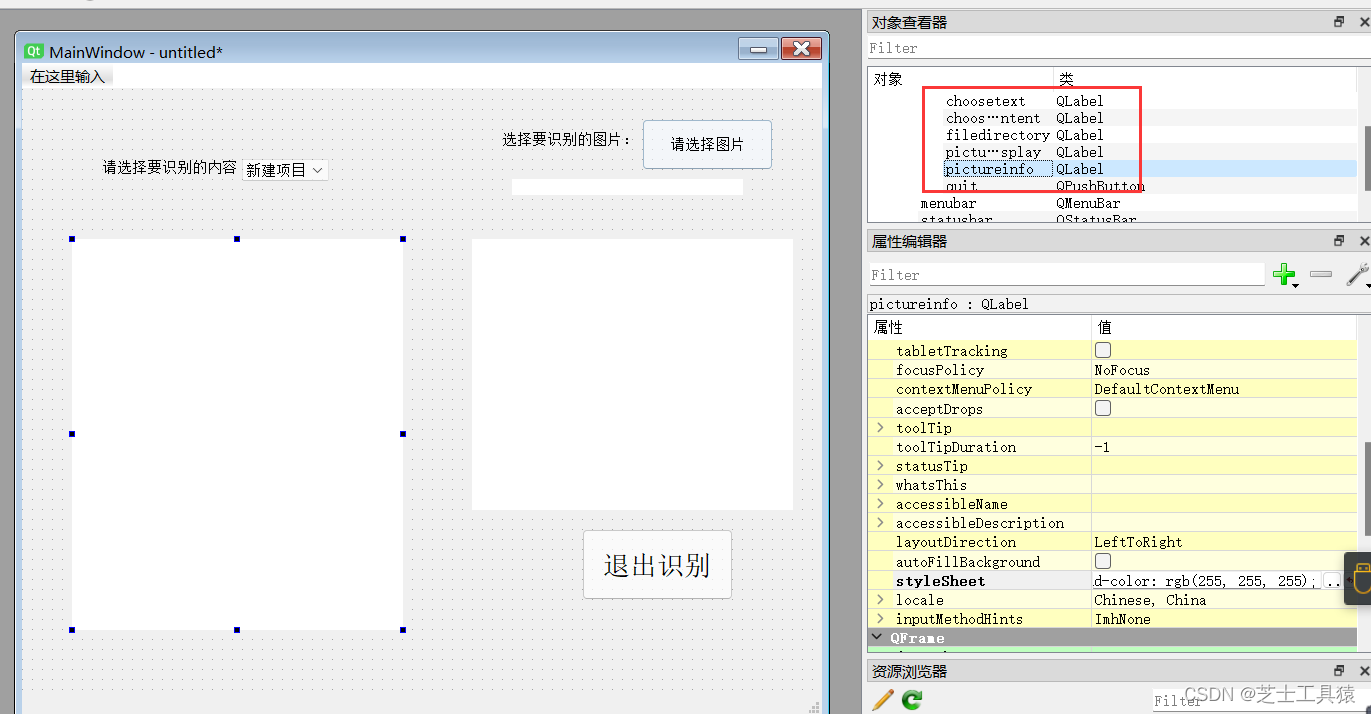Click the Filter field in 对象查看器
The width and height of the screenshot is (1371, 714).
click(1118, 48)
